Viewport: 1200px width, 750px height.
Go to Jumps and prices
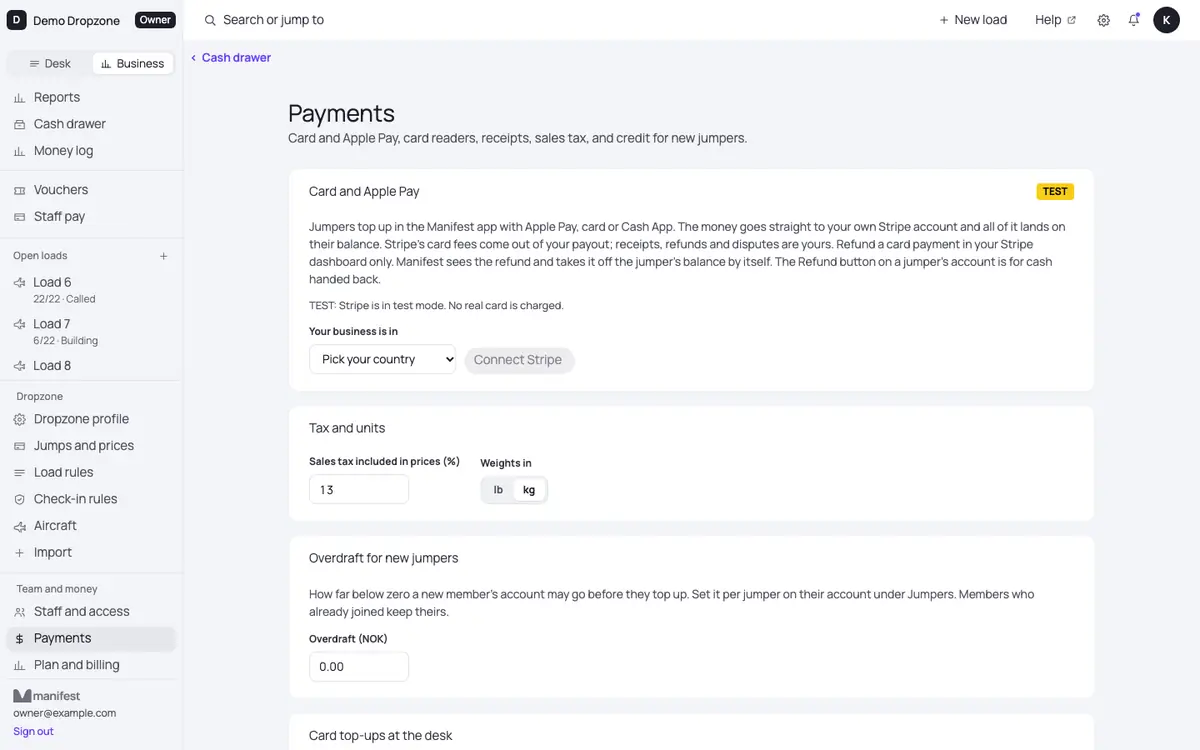(91, 446)
